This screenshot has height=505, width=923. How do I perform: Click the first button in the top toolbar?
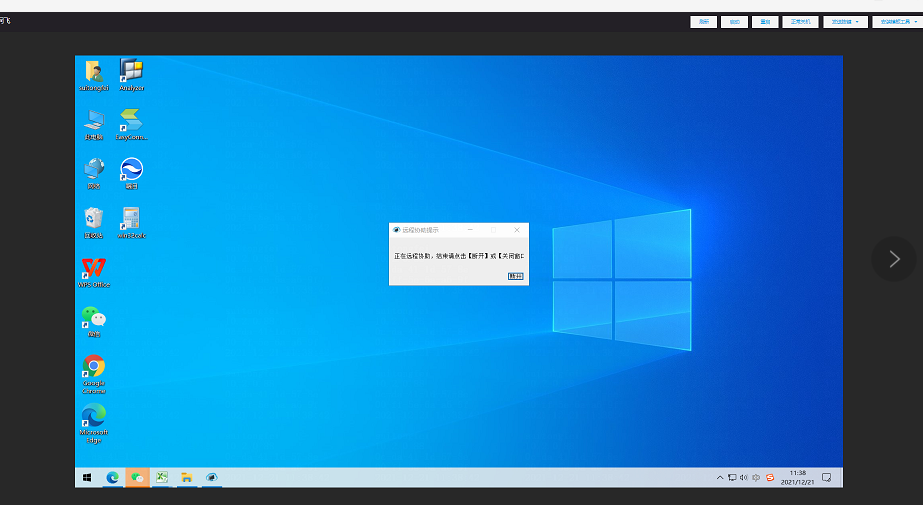pyautogui.click(x=703, y=22)
